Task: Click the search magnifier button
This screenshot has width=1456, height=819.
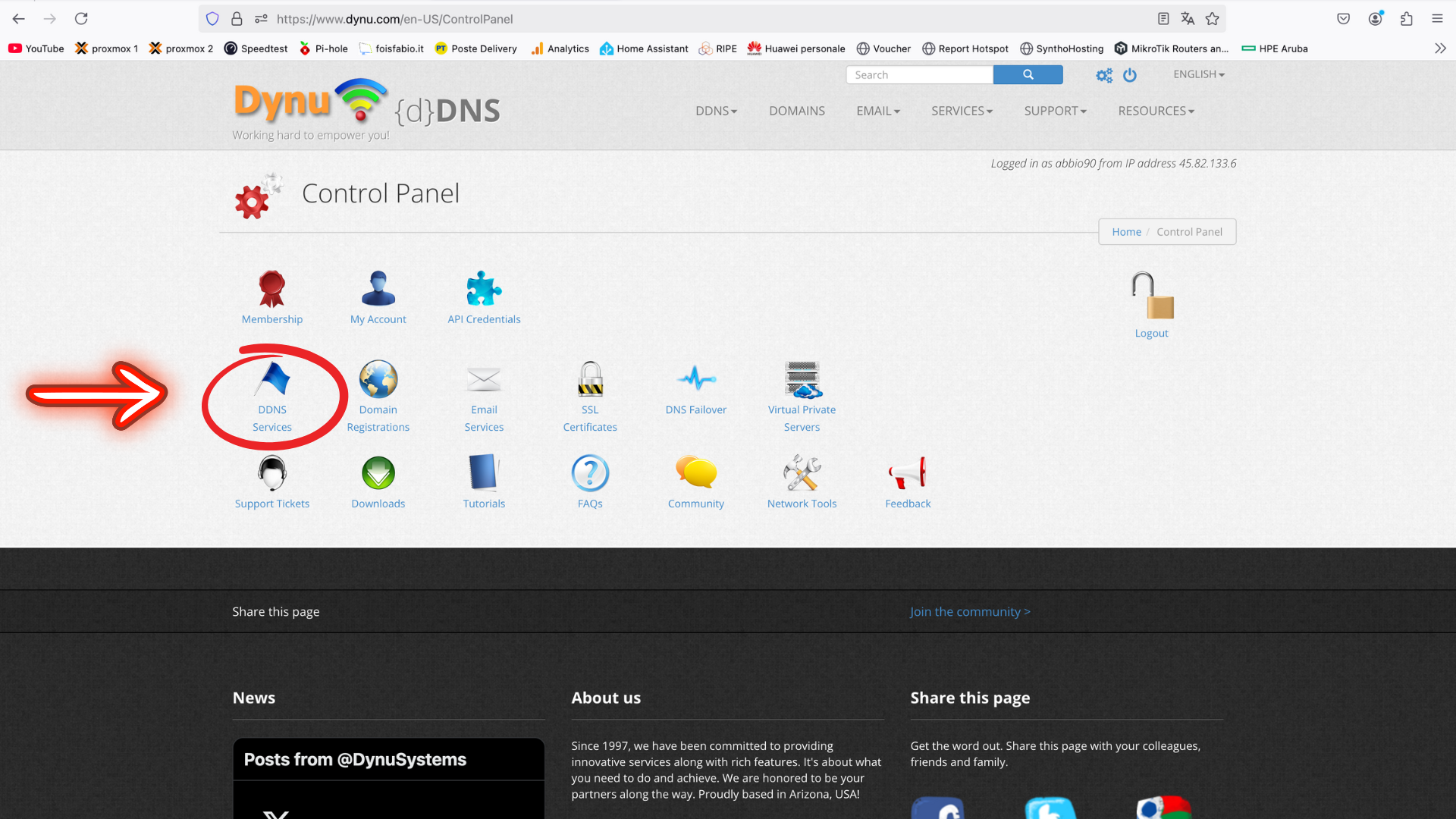Action: click(1028, 74)
